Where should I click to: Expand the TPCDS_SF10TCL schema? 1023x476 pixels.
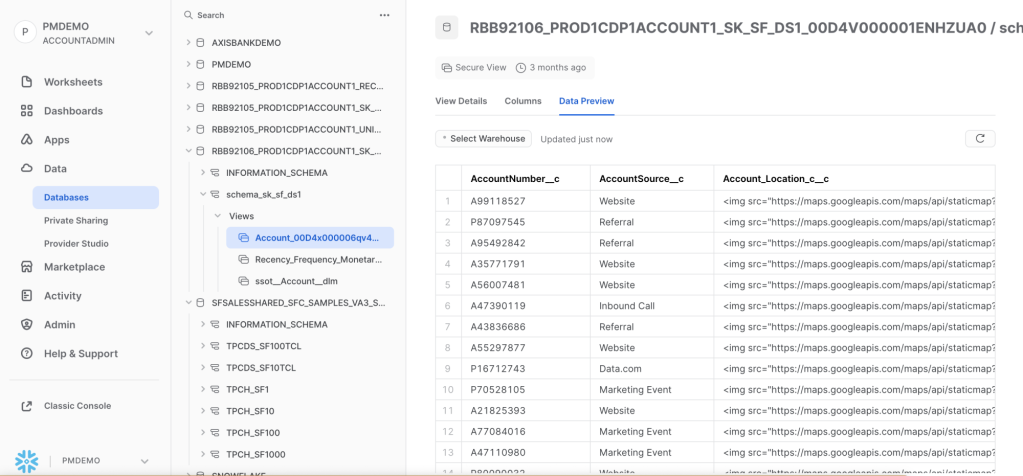click(203, 368)
